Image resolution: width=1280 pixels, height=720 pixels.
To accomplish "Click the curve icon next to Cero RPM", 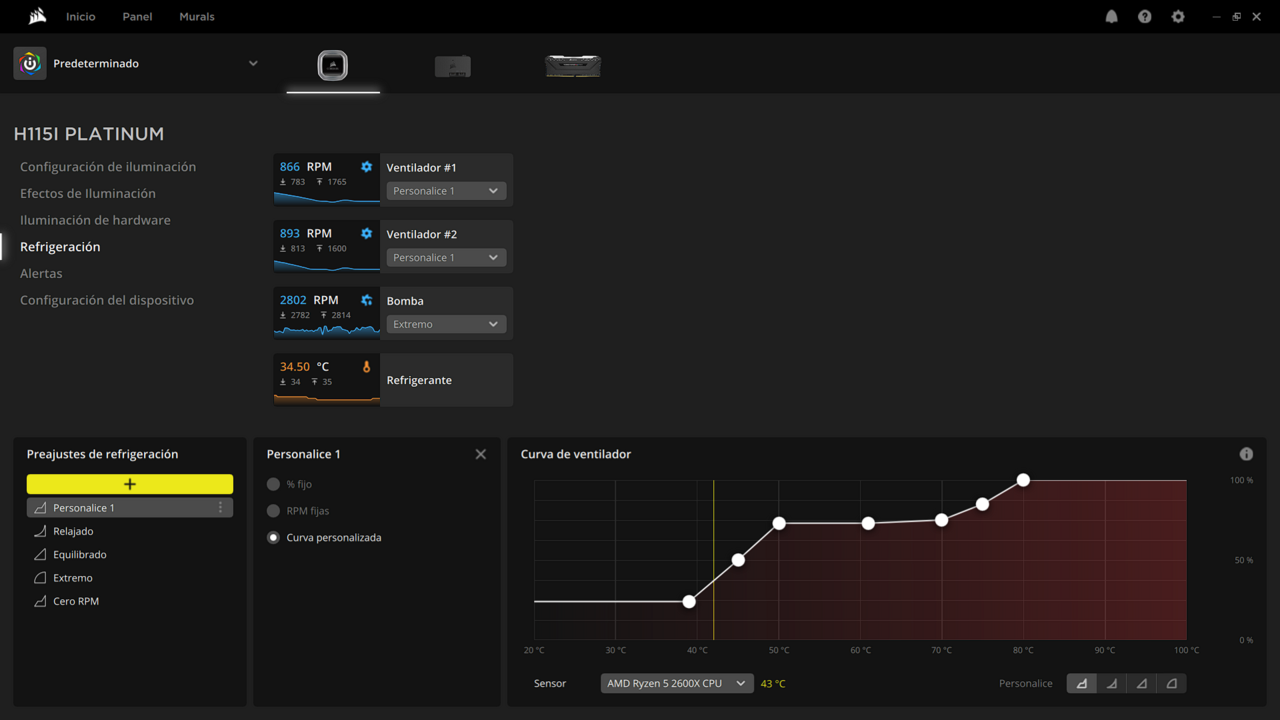I will [40, 601].
